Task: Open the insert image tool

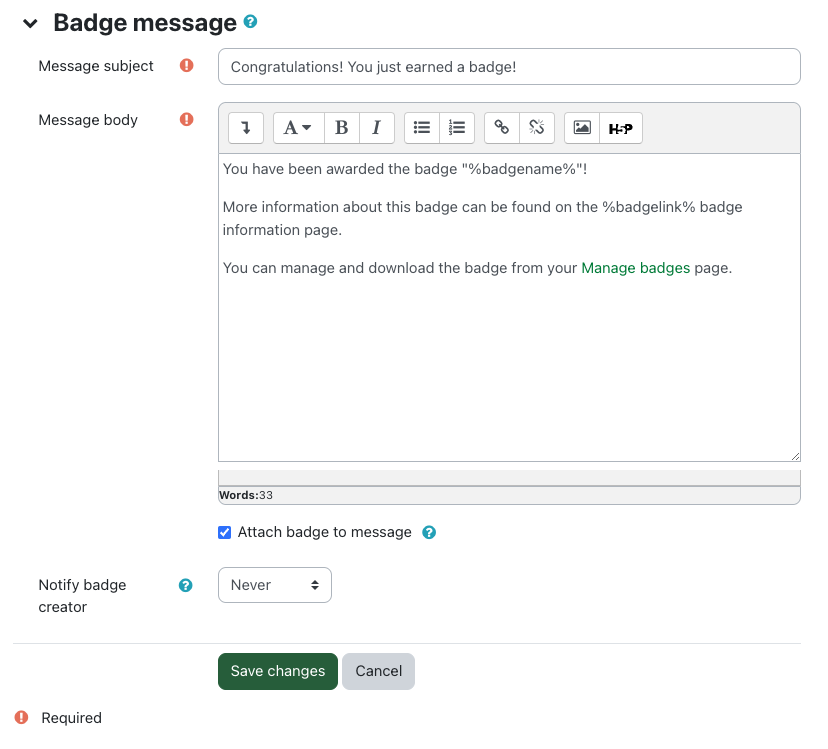Action: pyautogui.click(x=582, y=128)
